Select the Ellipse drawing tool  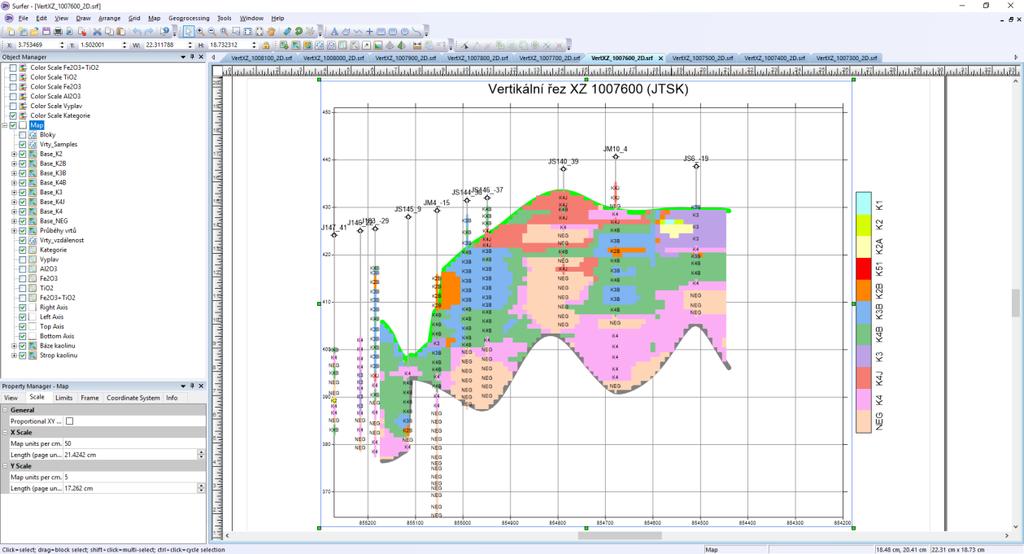tap(404, 31)
